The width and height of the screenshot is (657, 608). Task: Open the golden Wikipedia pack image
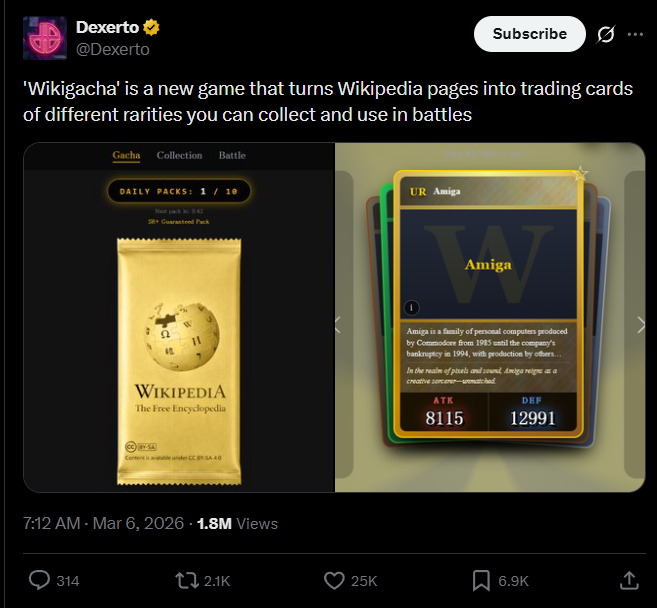coord(179,361)
